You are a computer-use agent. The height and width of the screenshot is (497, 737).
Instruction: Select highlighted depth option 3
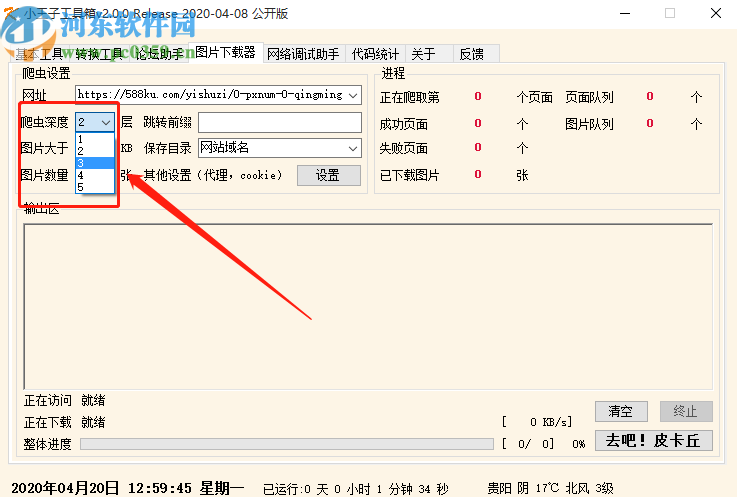click(95, 163)
